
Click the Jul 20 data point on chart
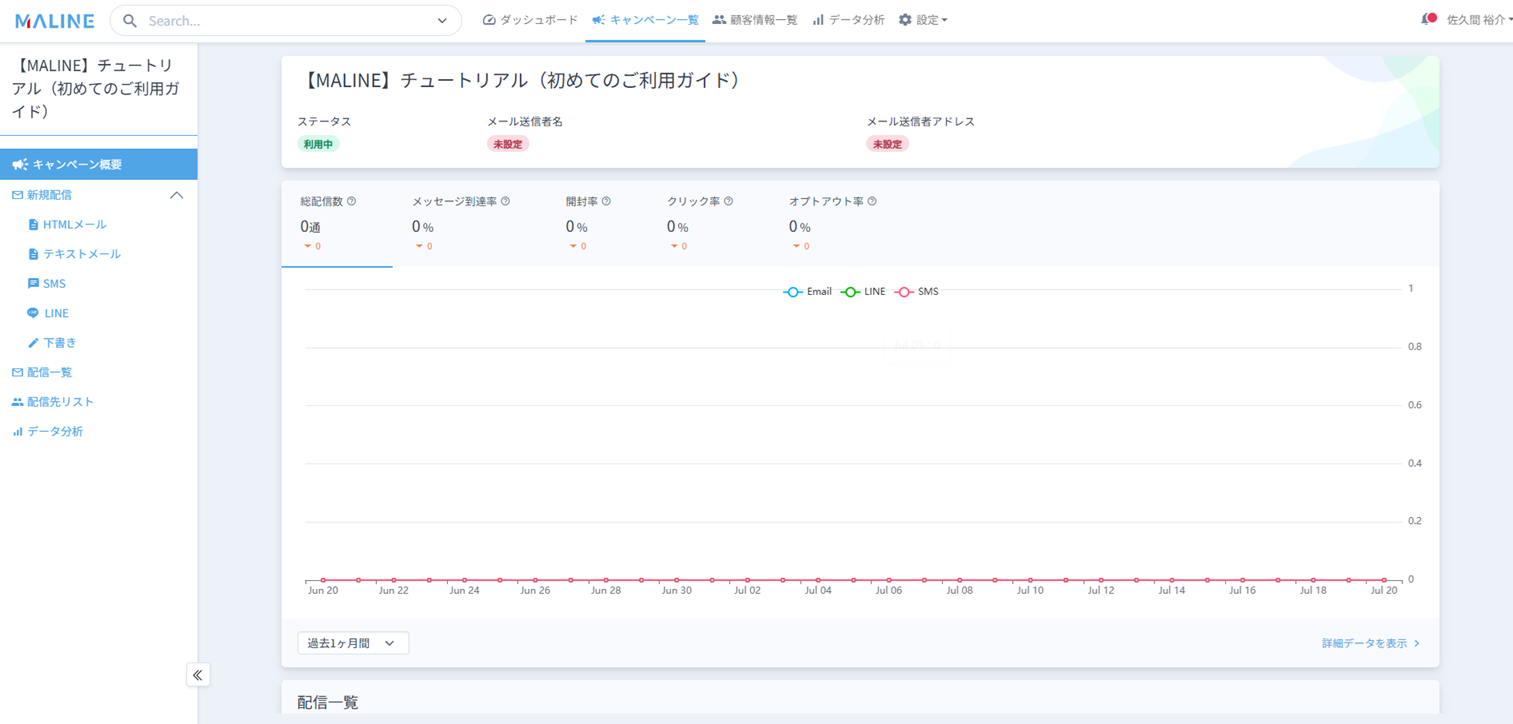coord(1384,580)
